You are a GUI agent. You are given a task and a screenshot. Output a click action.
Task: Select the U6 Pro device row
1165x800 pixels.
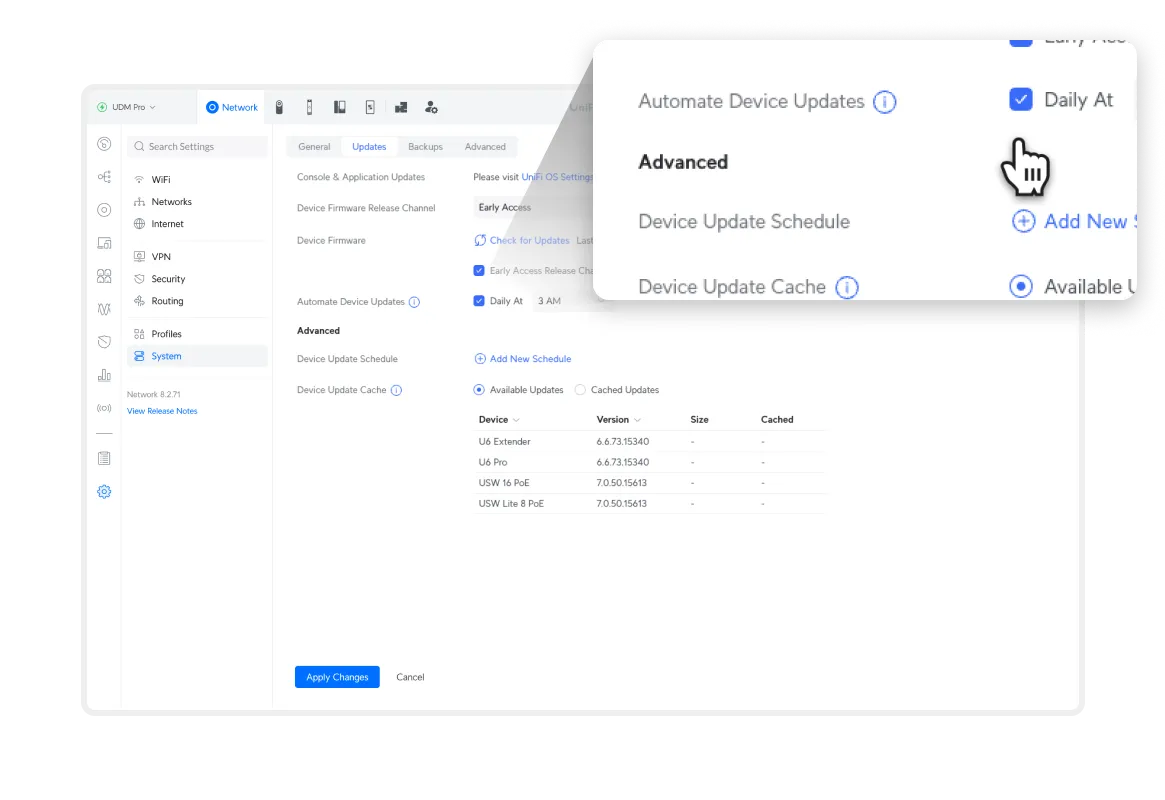(649, 462)
